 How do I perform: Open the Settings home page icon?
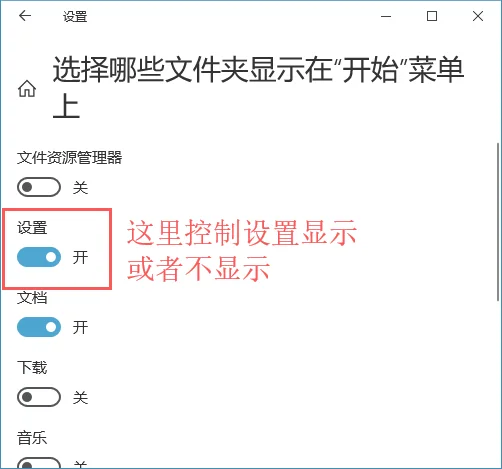tap(27, 89)
